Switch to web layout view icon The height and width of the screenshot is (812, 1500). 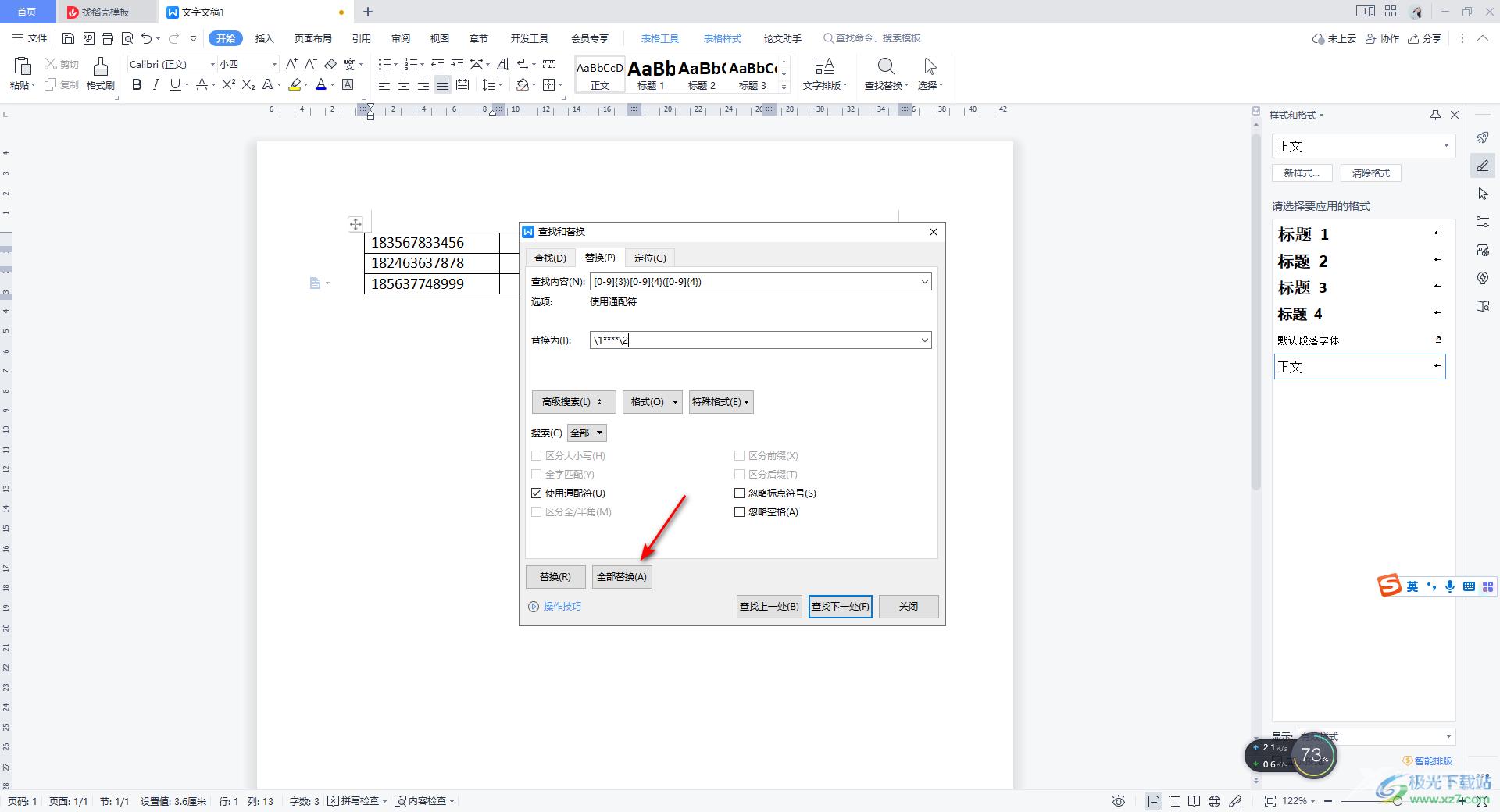click(1214, 801)
